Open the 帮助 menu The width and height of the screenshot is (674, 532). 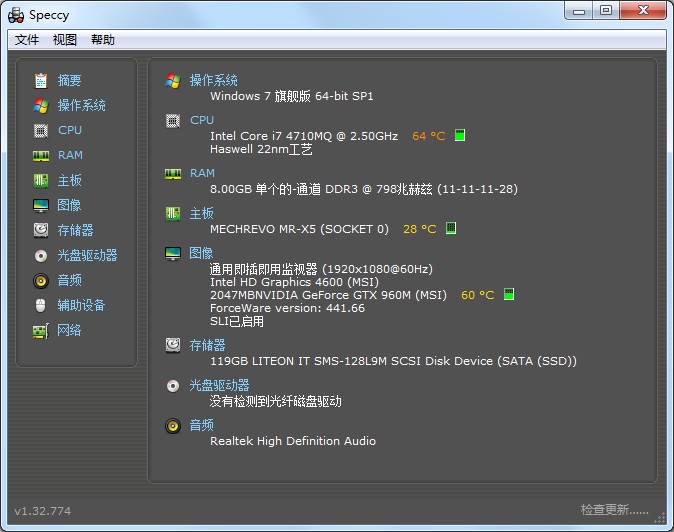coord(103,40)
